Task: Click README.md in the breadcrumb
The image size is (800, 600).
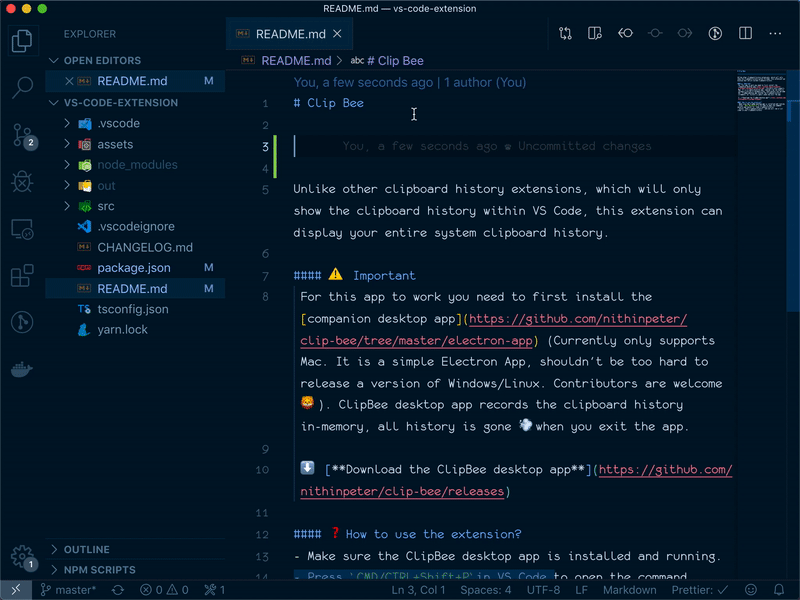Action: point(296,61)
